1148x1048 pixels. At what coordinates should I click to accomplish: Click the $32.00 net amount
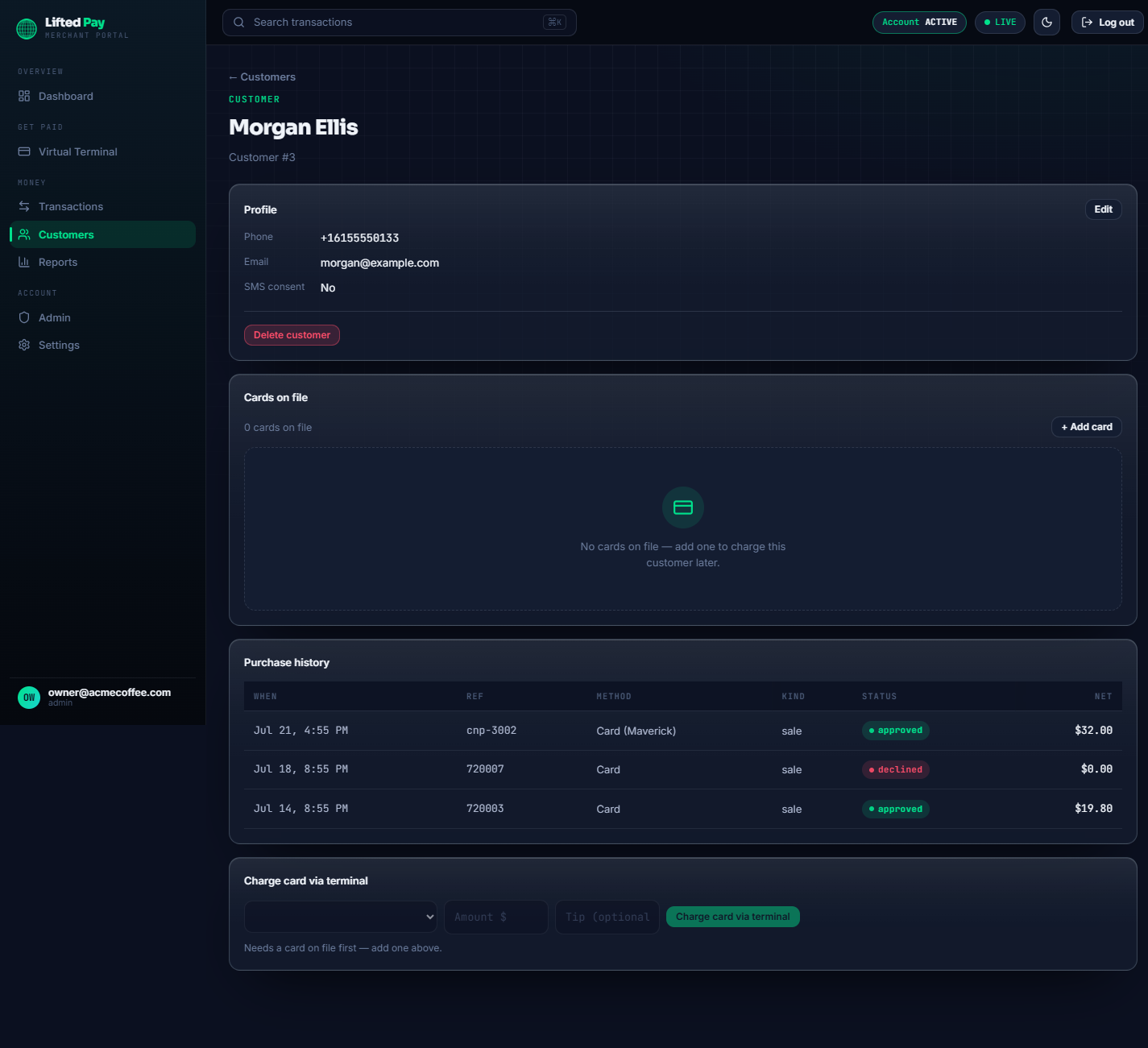point(1093,731)
